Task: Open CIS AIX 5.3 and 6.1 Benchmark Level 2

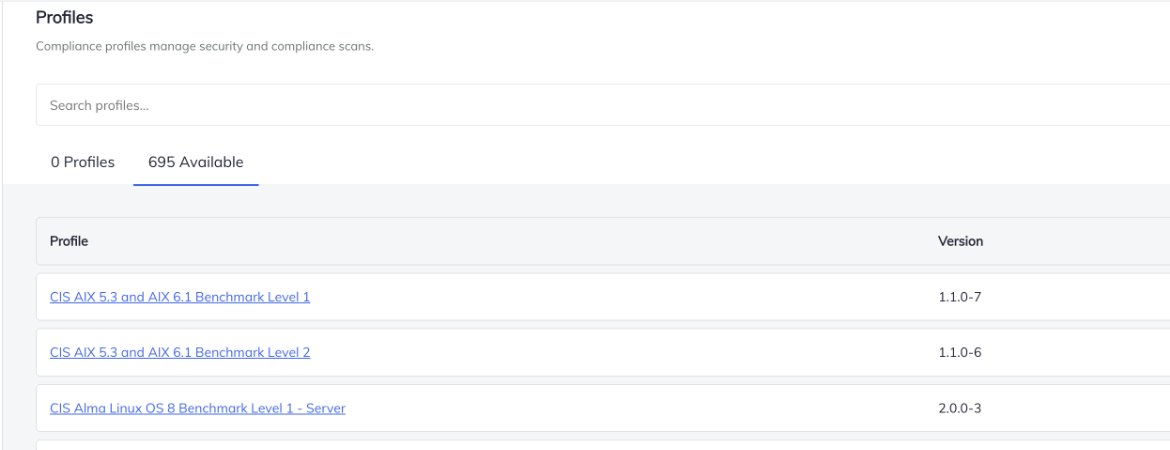Action: (180, 352)
